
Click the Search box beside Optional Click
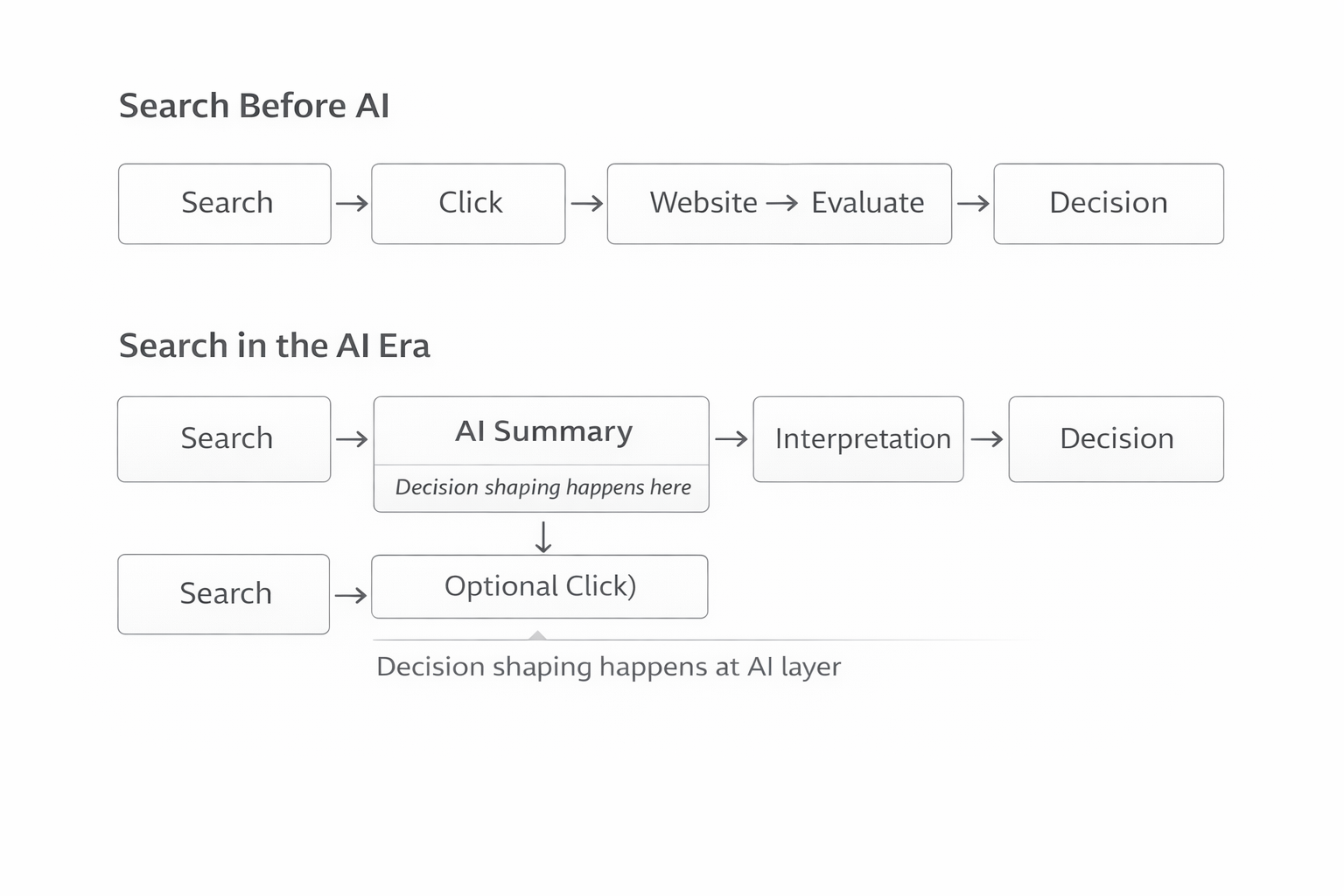(x=224, y=594)
